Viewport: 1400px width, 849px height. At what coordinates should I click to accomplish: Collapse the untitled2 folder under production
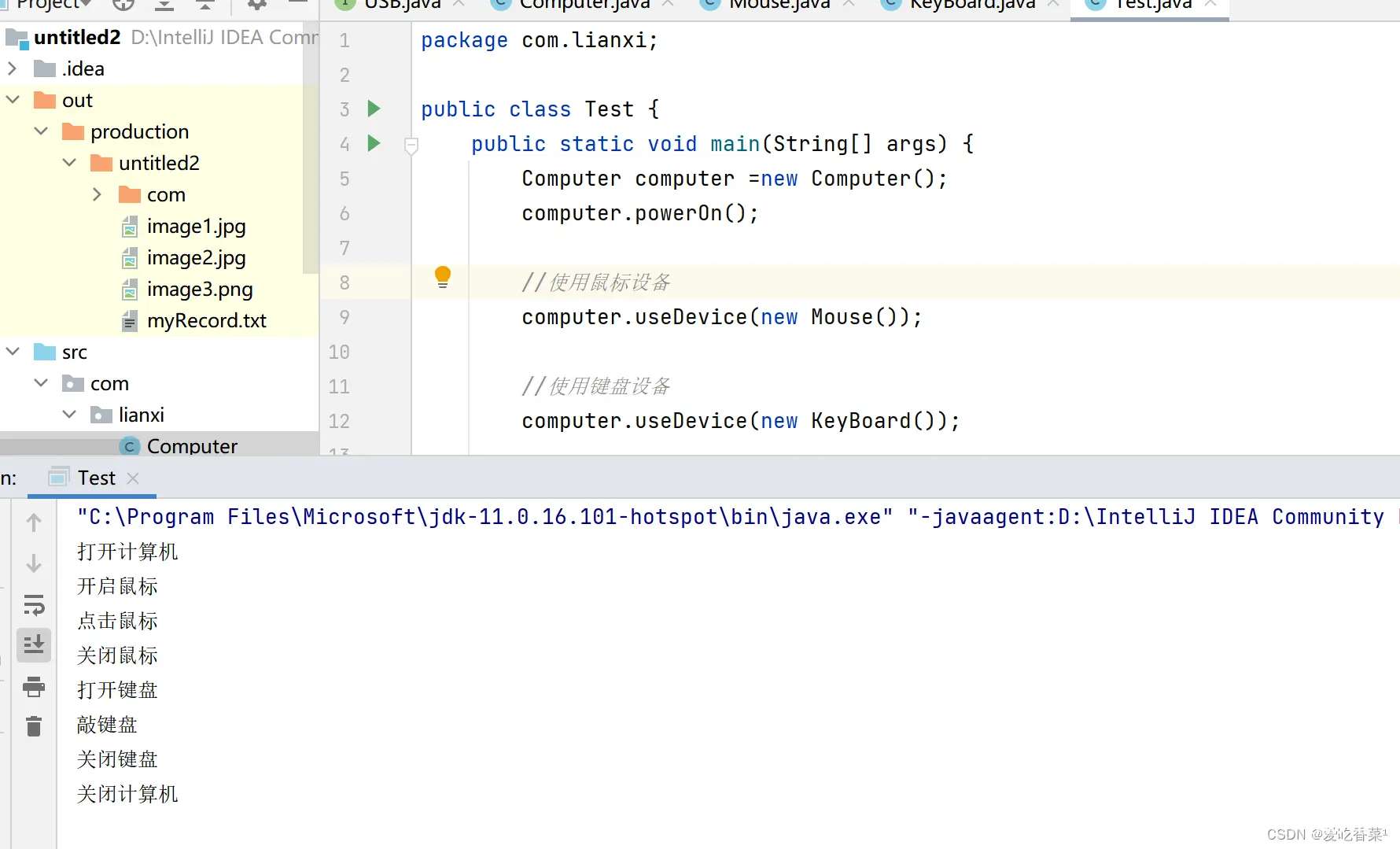[69, 163]
